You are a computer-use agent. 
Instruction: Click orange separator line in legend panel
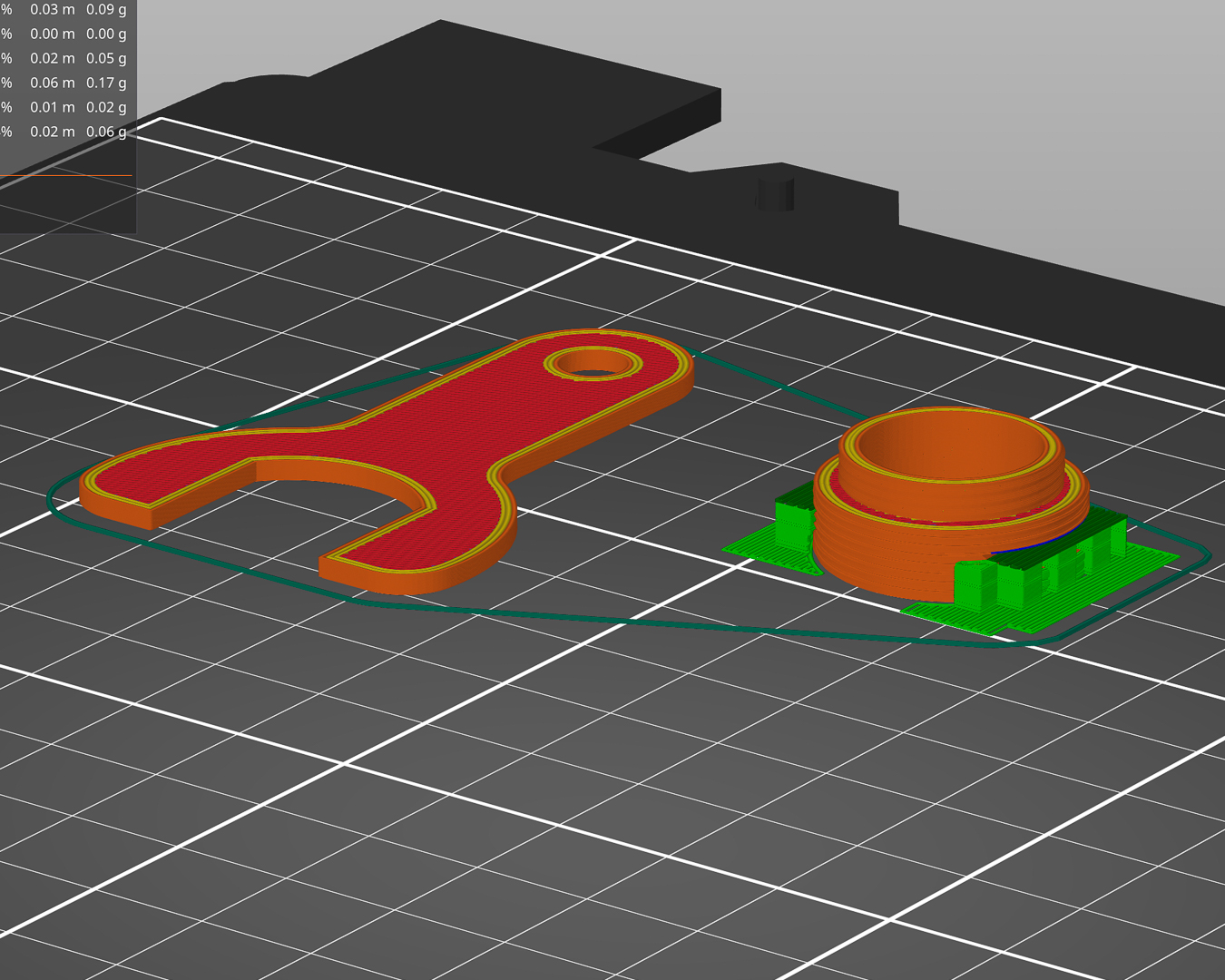tap(66, 175)
